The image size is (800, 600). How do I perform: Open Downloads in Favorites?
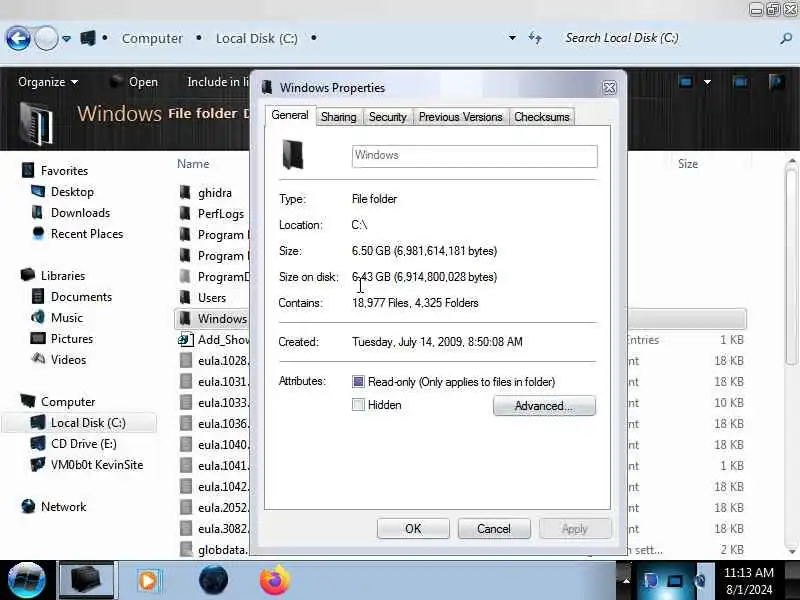point(80,213)
